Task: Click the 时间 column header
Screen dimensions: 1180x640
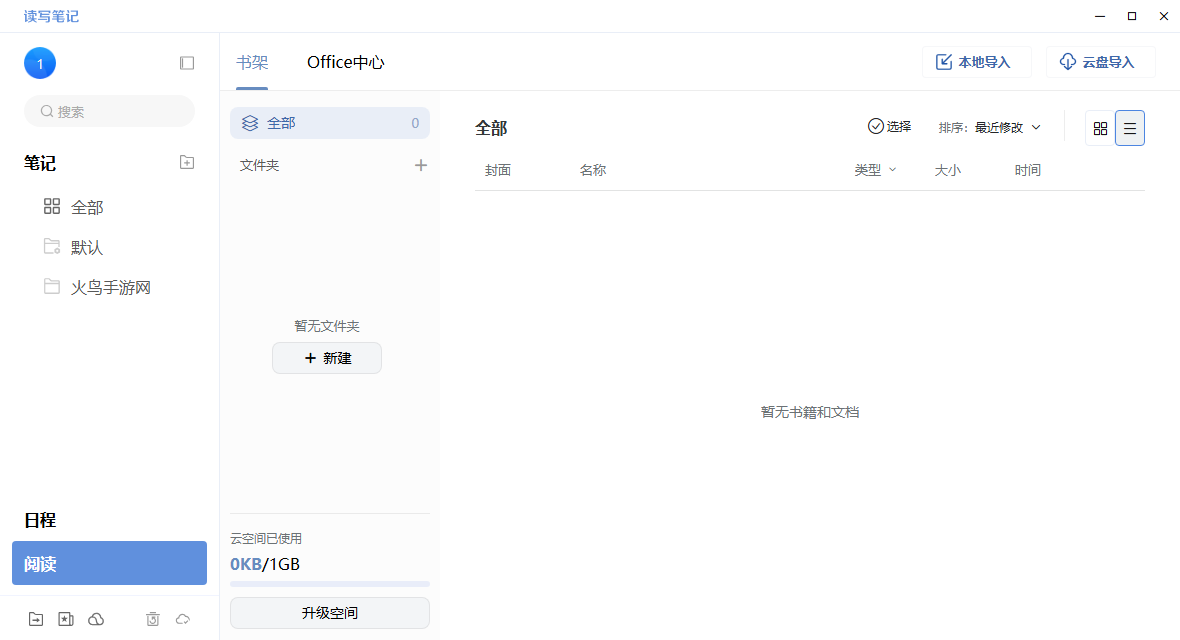Action: coord(1027,170)
